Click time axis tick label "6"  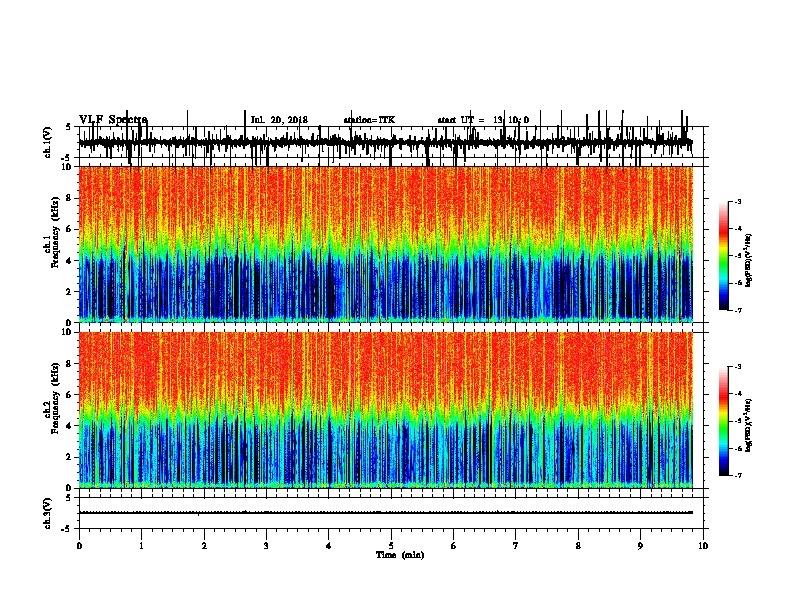coord(453,546)
